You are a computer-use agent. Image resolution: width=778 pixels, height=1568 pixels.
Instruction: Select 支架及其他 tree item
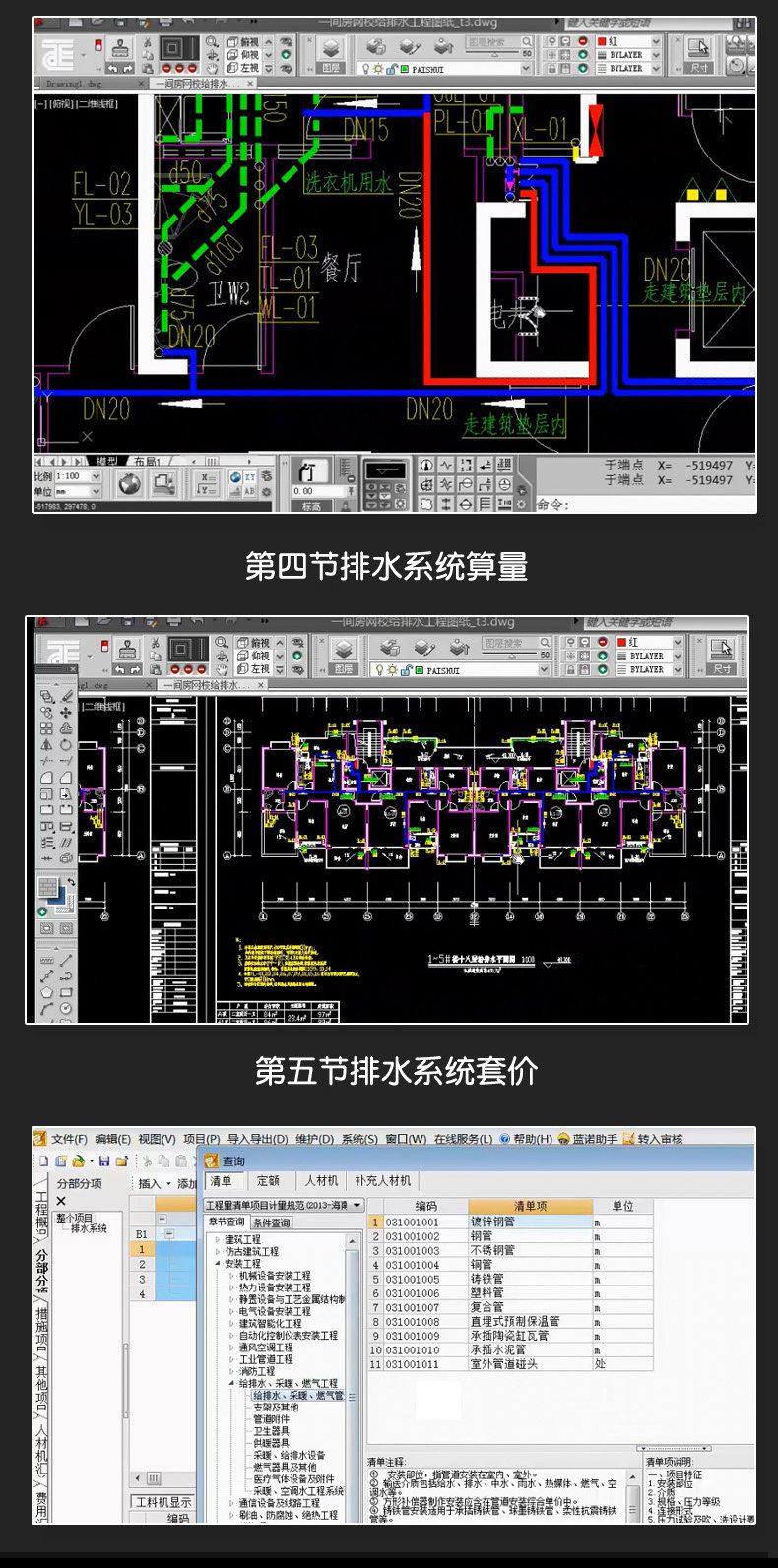point(276,1408)
